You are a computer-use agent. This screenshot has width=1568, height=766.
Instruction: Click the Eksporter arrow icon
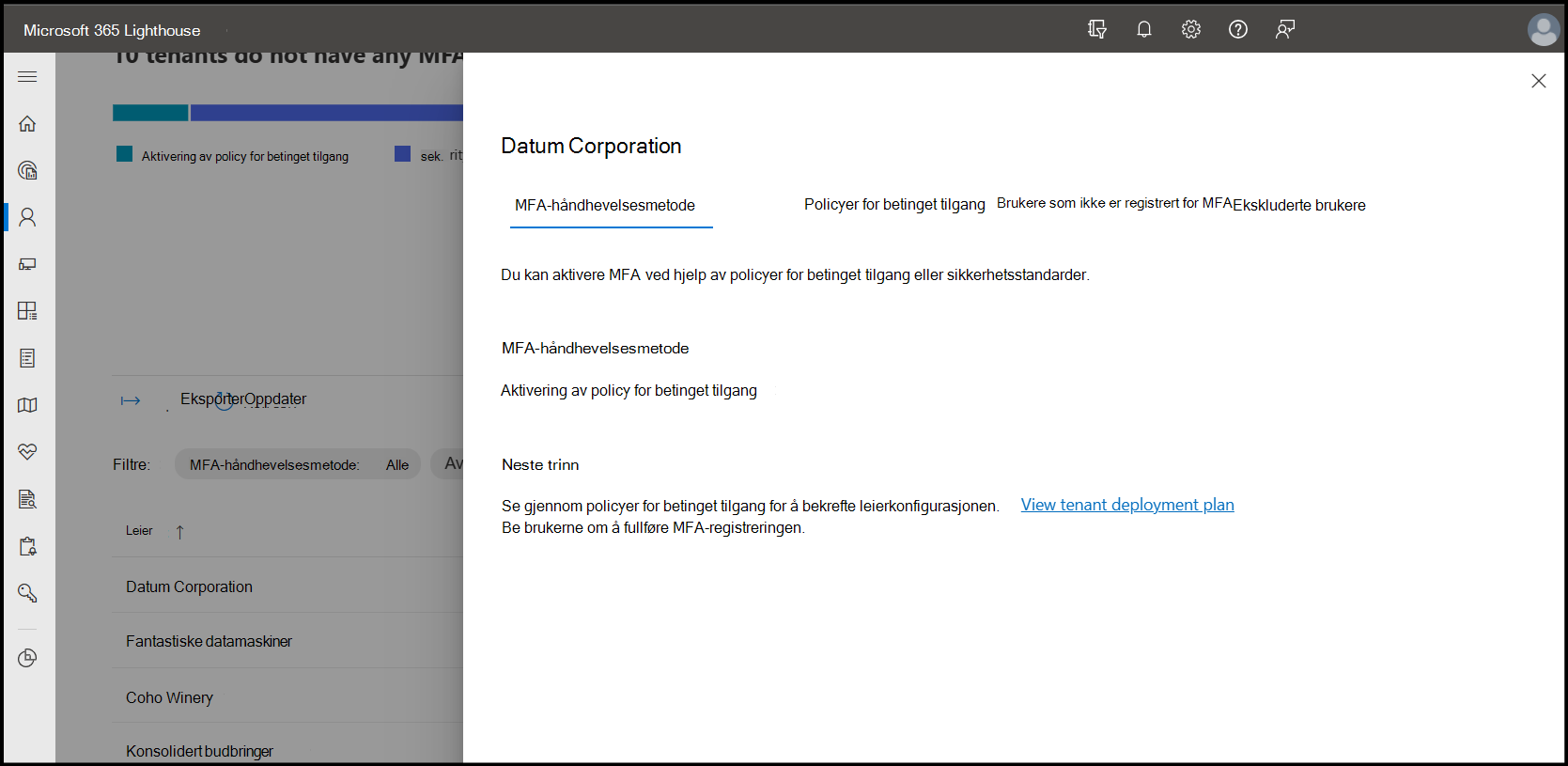[131, 400]
